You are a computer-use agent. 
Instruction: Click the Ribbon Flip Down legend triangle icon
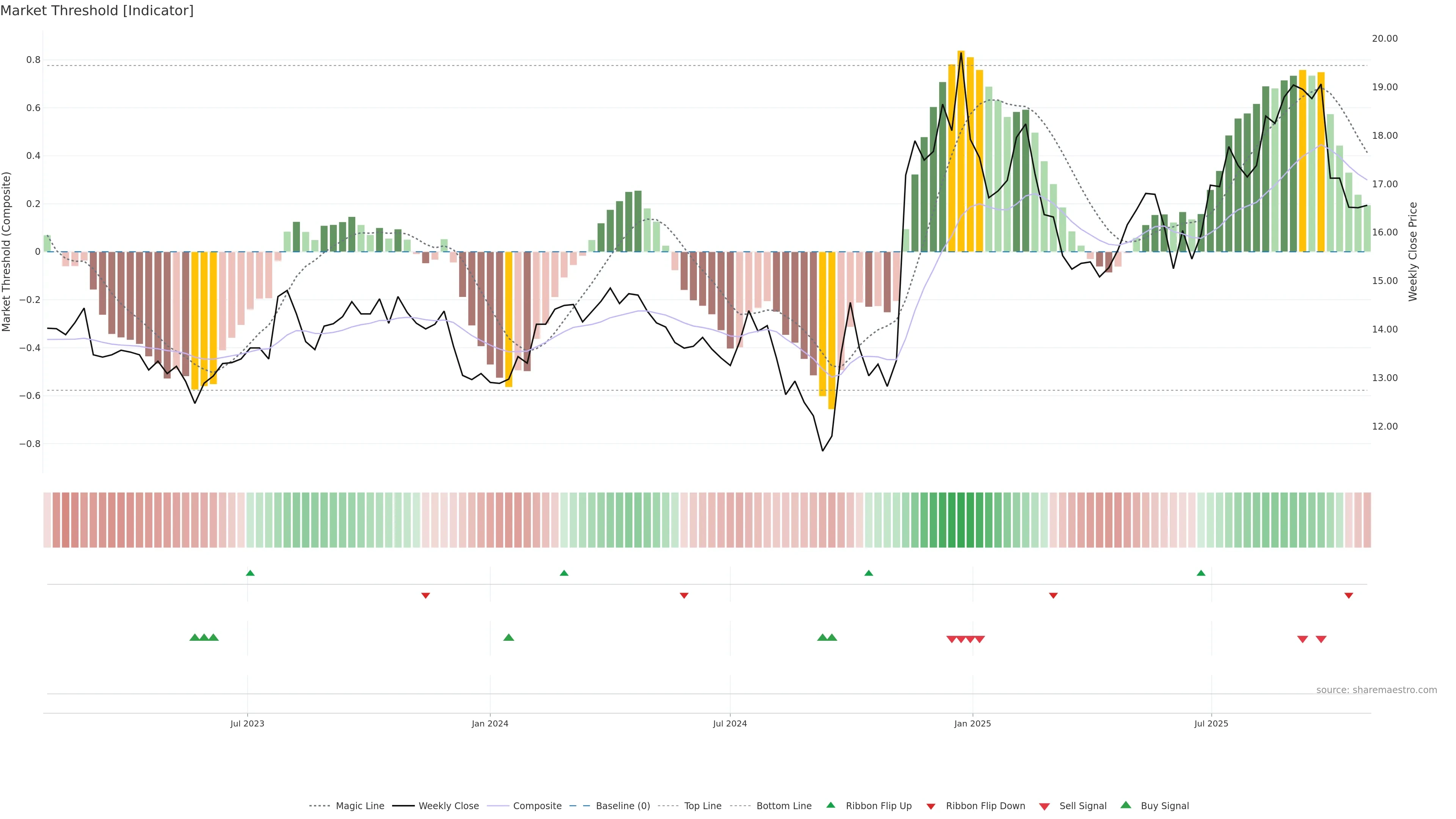(931, 806)
